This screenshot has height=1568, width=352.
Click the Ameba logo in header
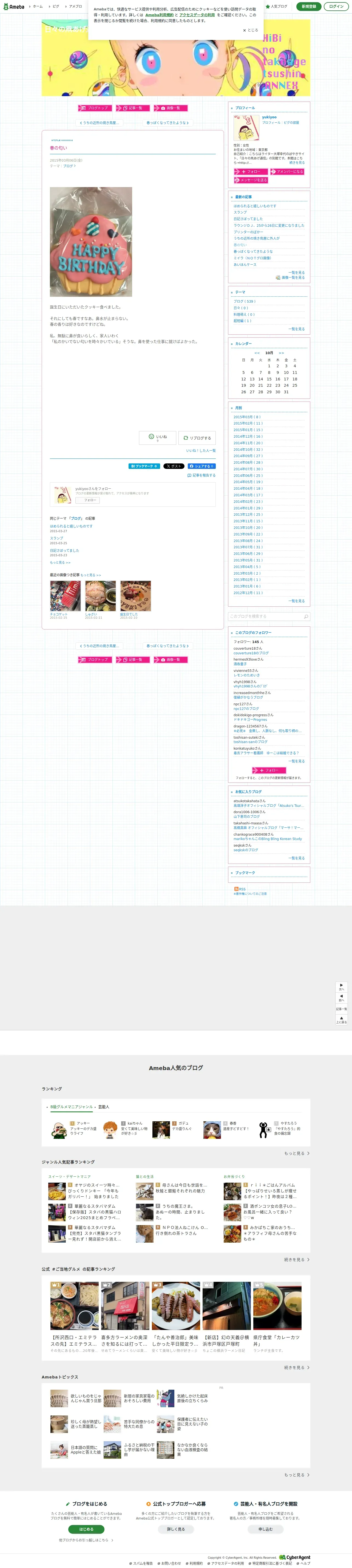13,7
